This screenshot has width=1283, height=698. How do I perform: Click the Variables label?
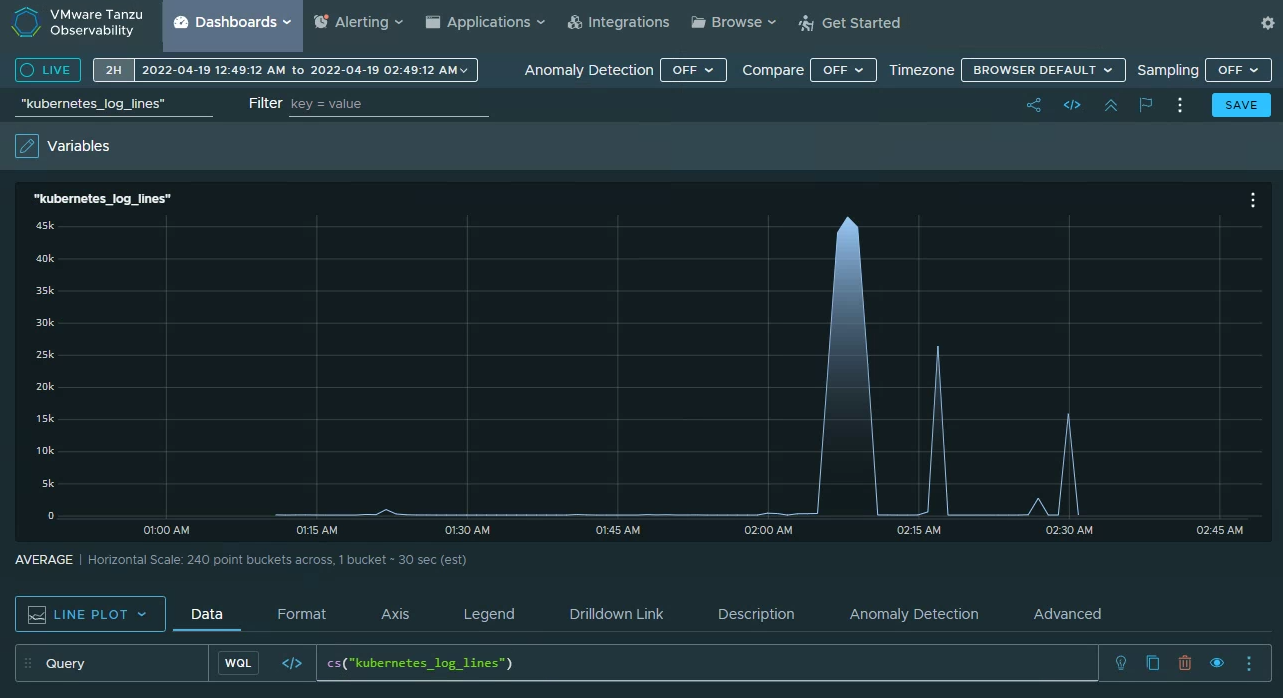pos(78,146)
